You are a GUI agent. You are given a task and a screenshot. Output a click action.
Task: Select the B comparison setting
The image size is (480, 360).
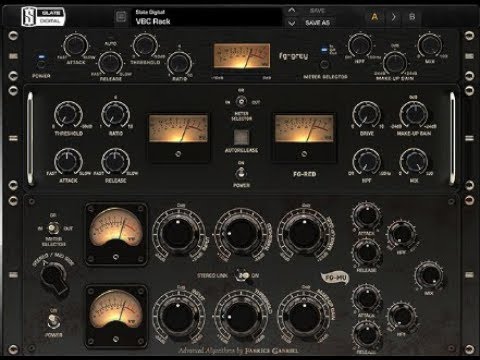[412, 17]
